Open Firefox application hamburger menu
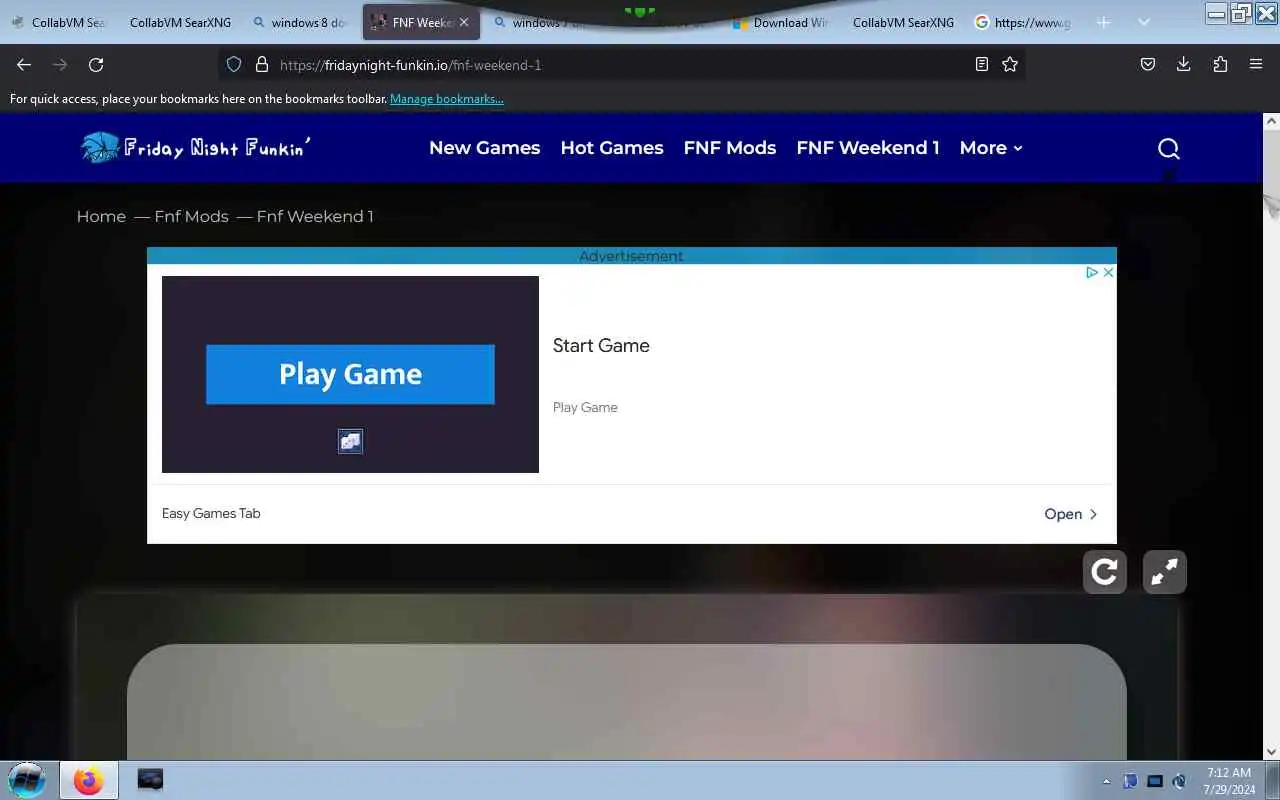 [x=1256, y=64]
